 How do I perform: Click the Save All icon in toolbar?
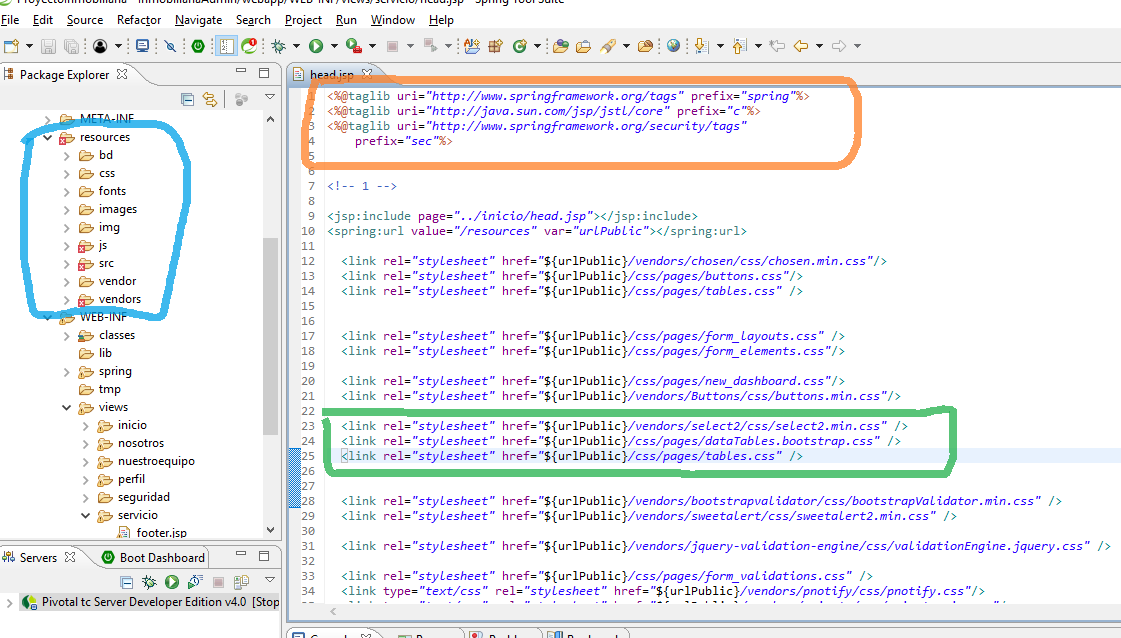pos(71,46)
